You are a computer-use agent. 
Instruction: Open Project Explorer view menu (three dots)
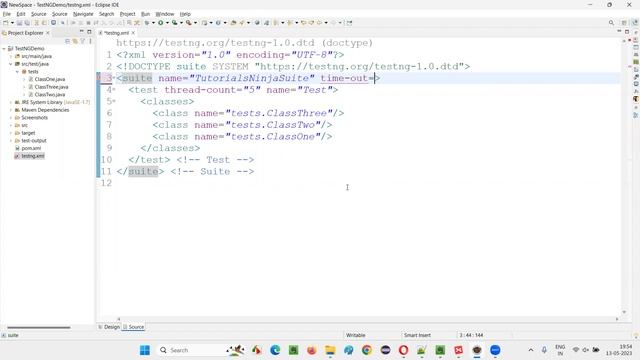[90, 41]
